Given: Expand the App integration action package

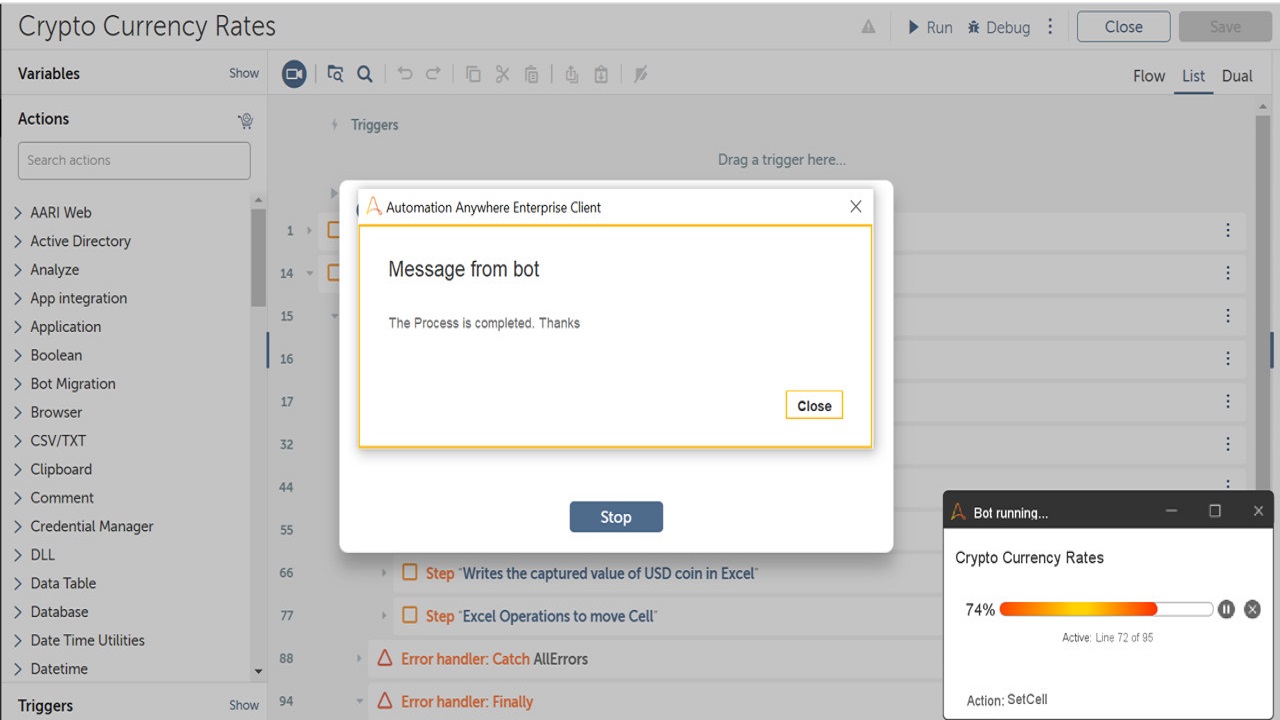Looking at the screenshot, I should coord(18,298).
